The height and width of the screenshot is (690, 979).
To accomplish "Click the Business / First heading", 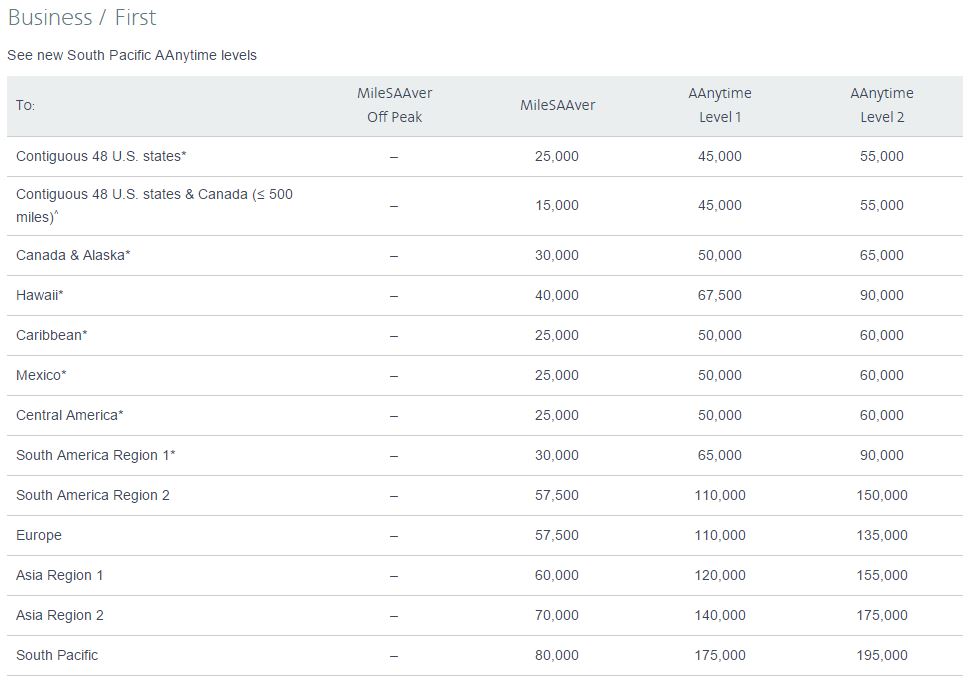I will point(82,17).
